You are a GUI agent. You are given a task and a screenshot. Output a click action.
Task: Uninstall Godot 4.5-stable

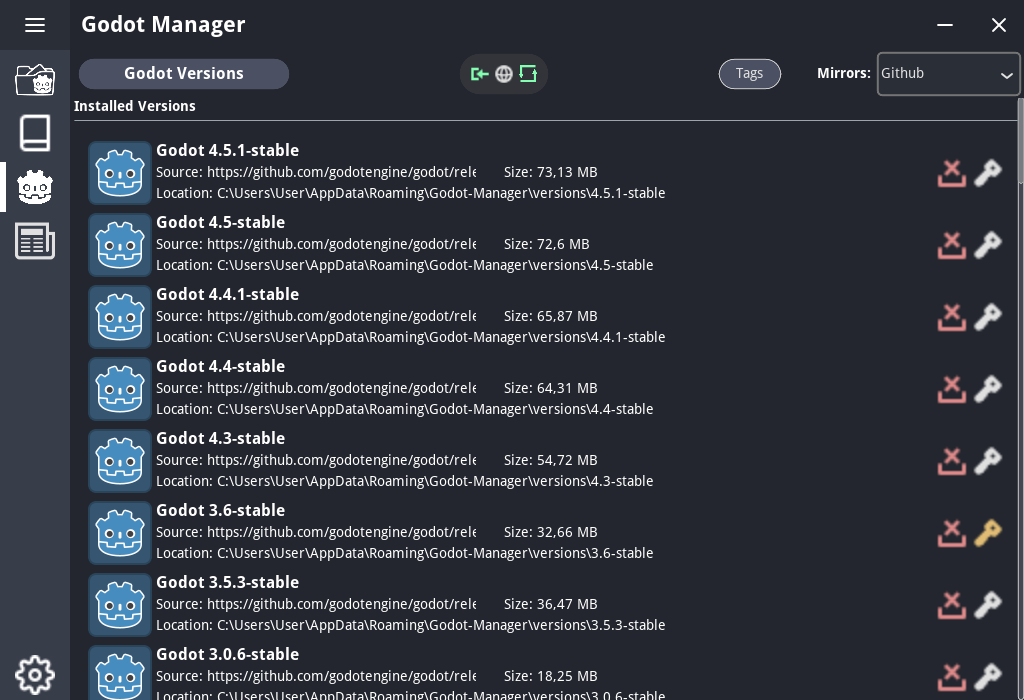(952, 245)
